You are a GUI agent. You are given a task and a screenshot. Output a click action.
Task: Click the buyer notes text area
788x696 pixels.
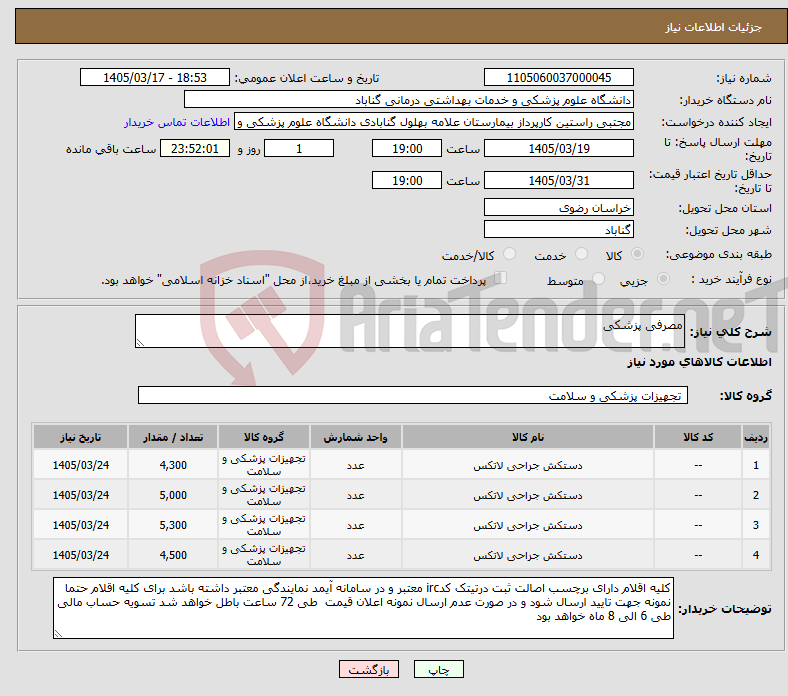363,608
